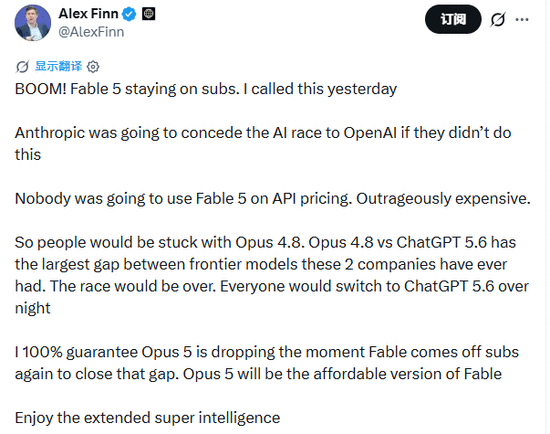550x434 pixels.
Task: Click the line 'I 100% guarantee Opus 5 is dropping'
Action: tap(267, 352)
